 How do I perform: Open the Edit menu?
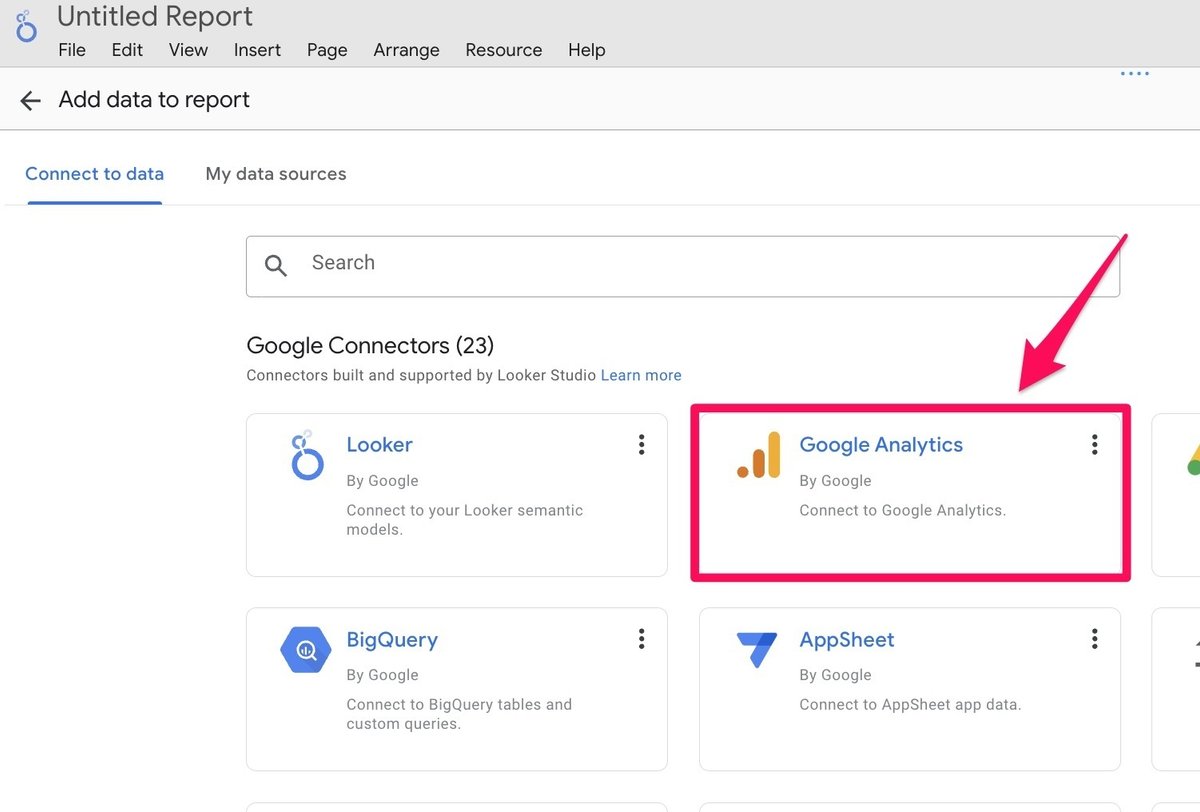(127, 50)
